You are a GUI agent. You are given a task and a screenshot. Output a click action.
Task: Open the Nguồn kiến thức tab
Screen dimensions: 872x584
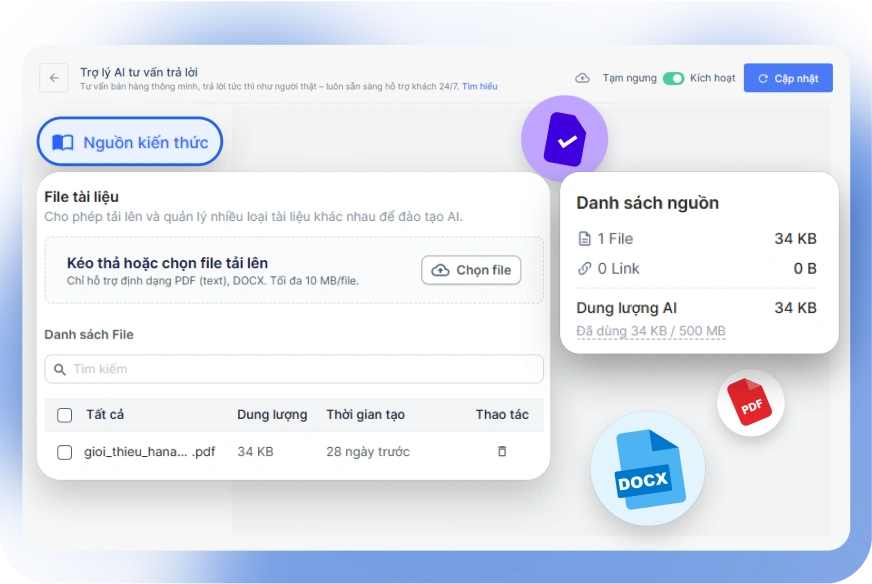130,143
